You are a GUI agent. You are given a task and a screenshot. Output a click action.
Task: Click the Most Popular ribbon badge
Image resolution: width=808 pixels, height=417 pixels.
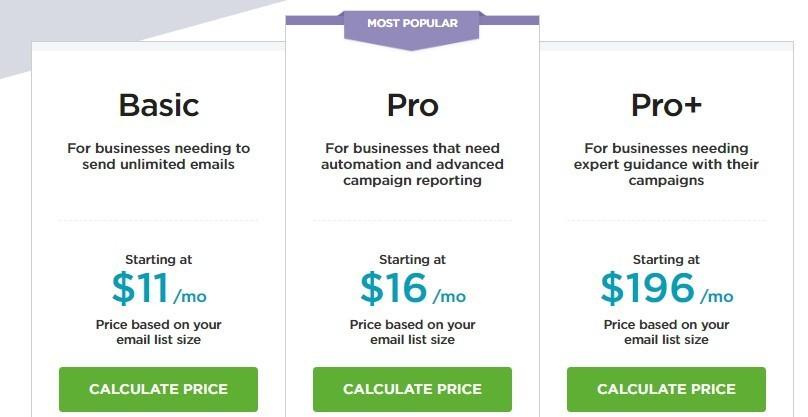pos(412,24)
